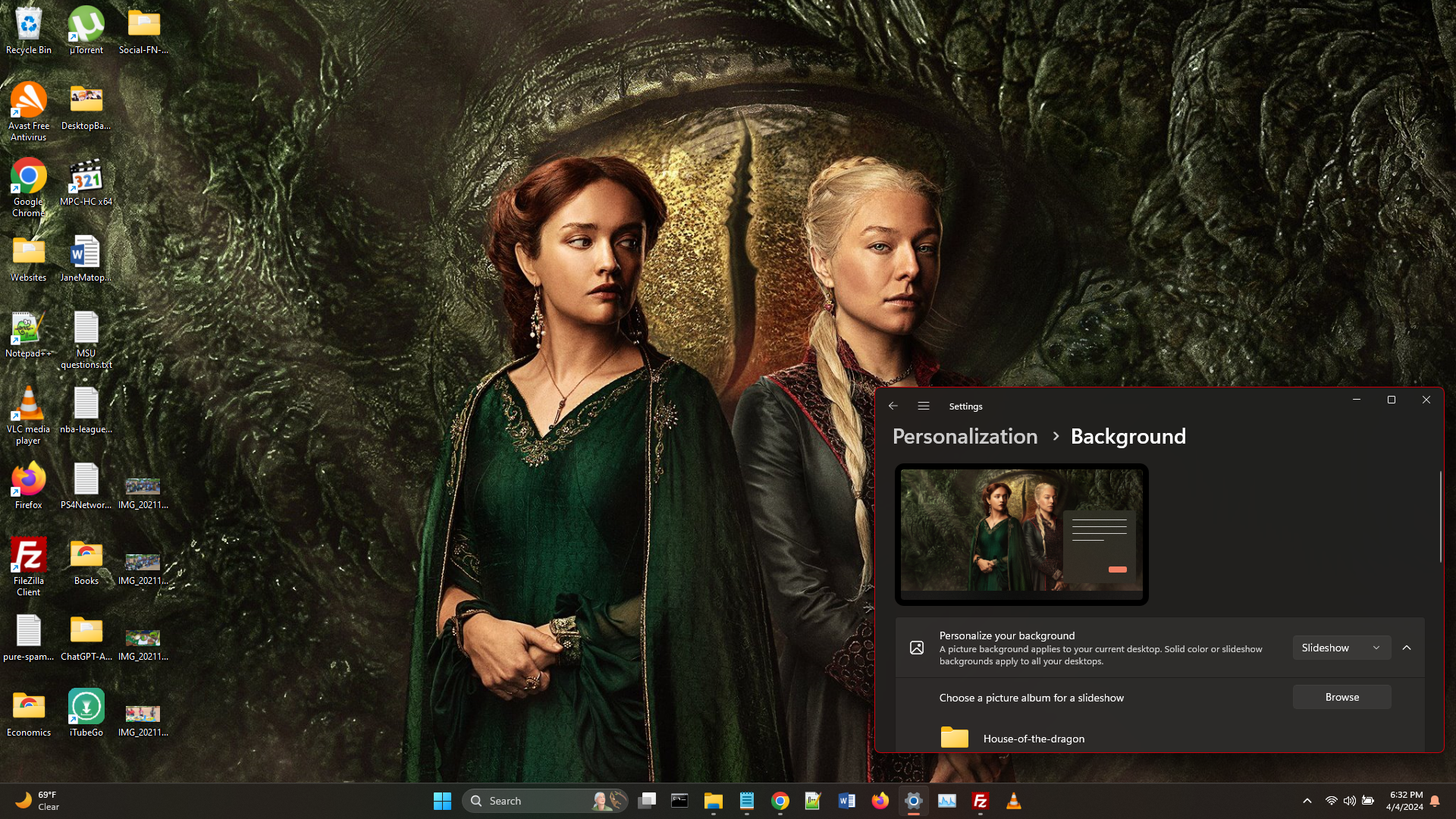
Task: Open the Economics folder on desktop
Action: point(29,713)
